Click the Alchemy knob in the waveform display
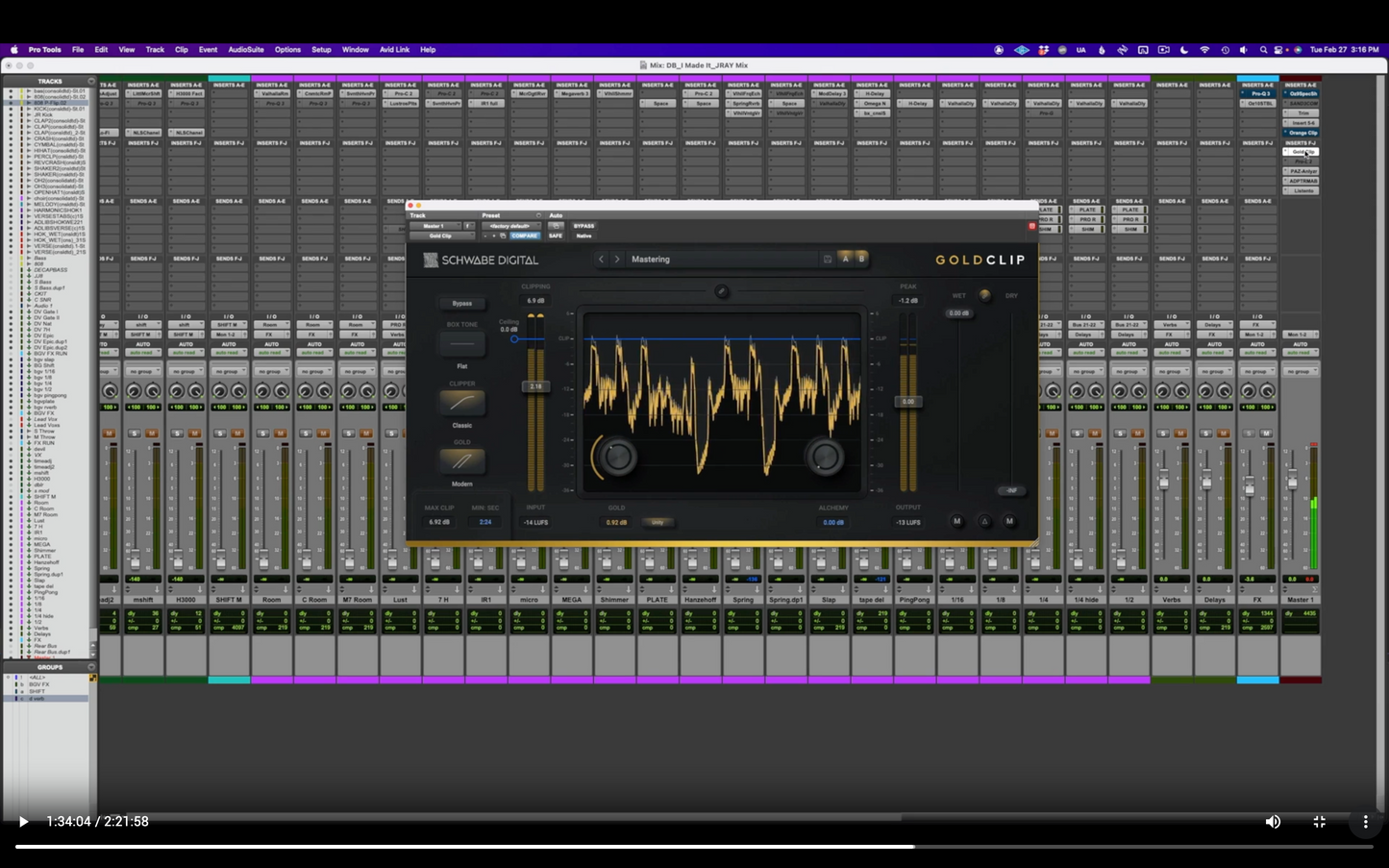1389x868 pixels. pos(826,457)
